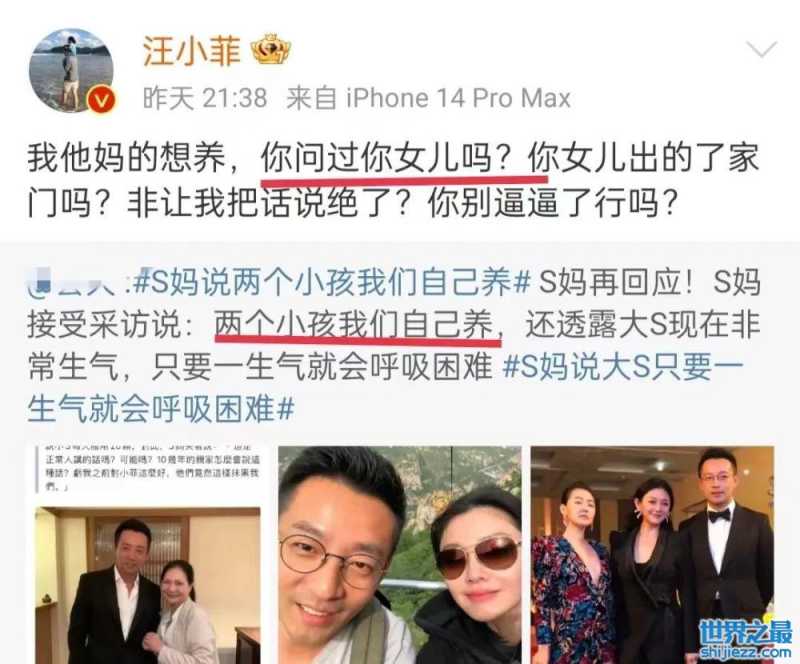Open 汪小菲's profile avatar
Viewport: 800px width, 664px height.
pos(71,70)
